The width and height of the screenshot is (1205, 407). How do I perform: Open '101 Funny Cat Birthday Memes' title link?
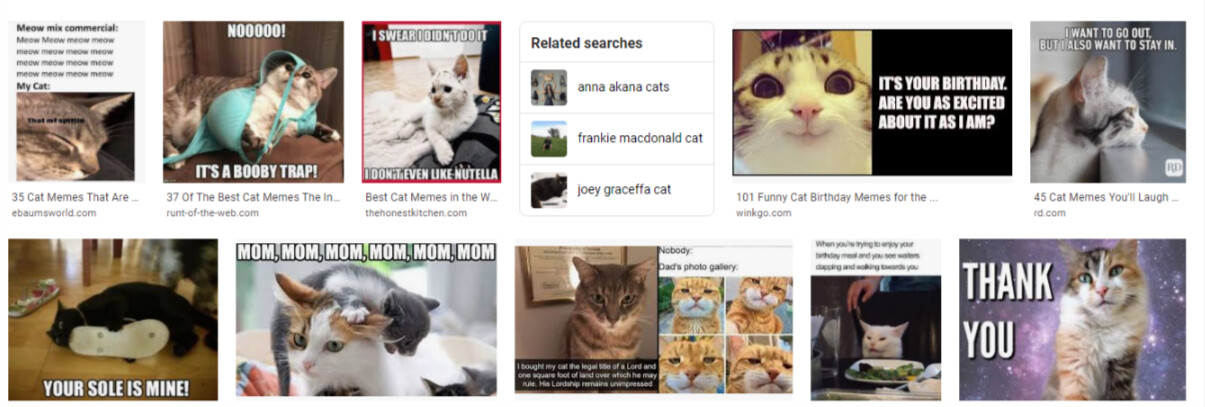(837, 197)
